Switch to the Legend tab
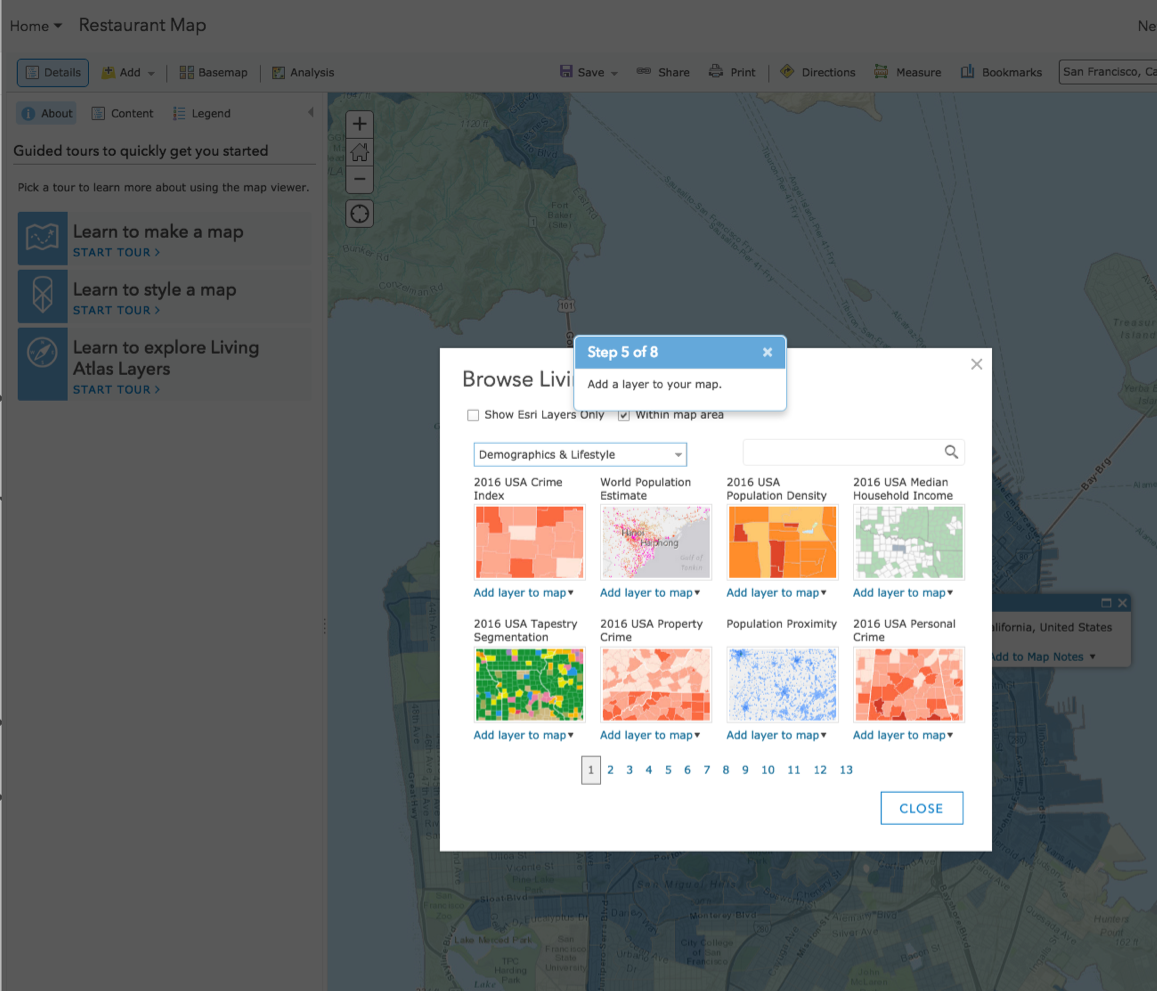This screenshot has height=996, width=1161. (201, 113)
